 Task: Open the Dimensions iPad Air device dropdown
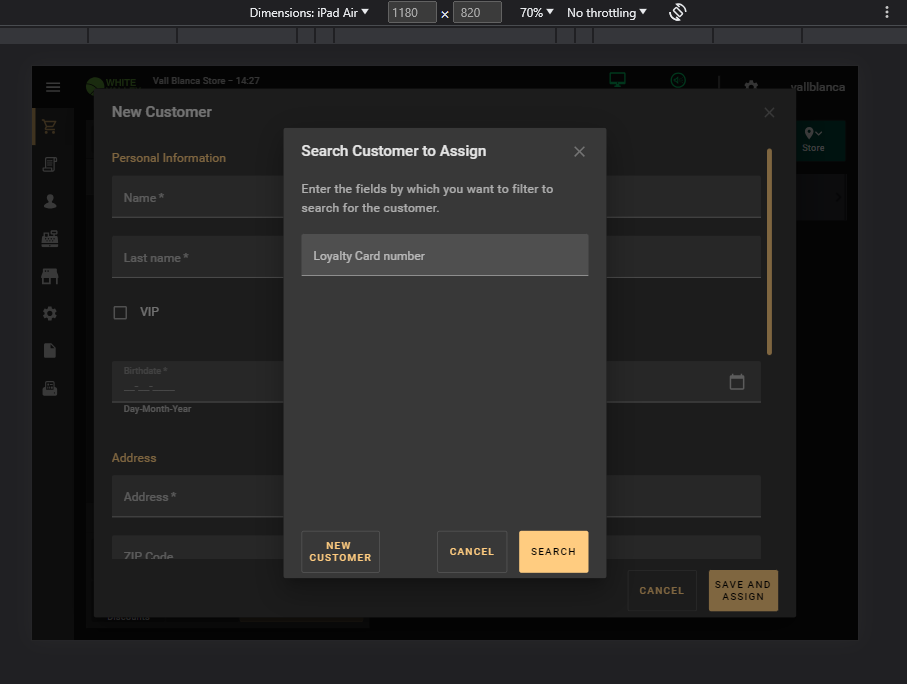tap(309, 13)
